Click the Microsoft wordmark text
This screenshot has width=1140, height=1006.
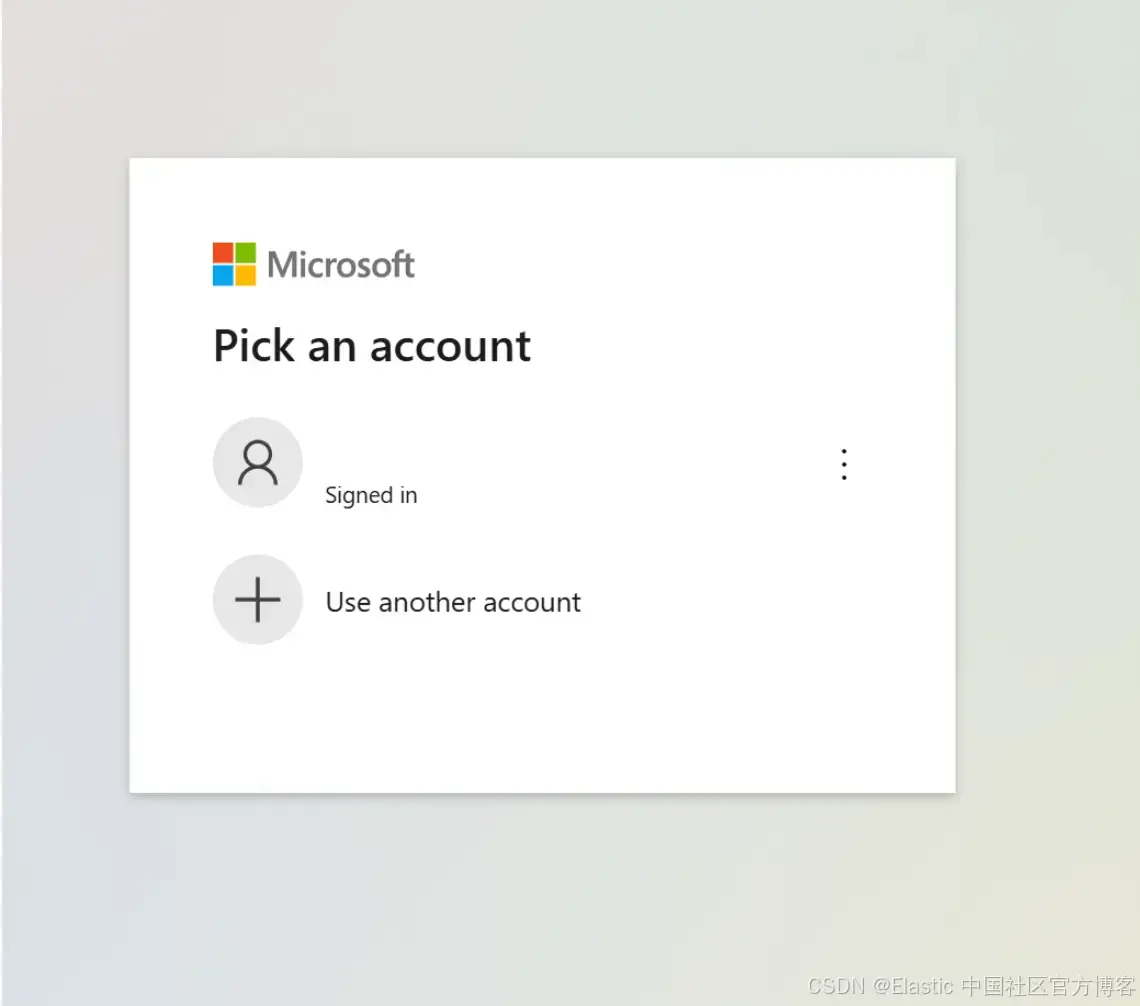coord(341,265)
